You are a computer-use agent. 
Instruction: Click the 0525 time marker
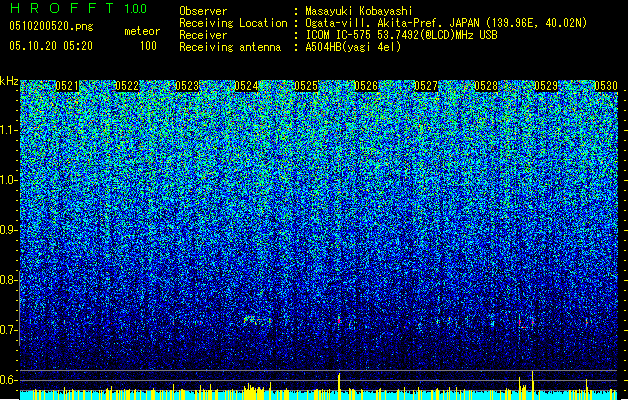306,86
